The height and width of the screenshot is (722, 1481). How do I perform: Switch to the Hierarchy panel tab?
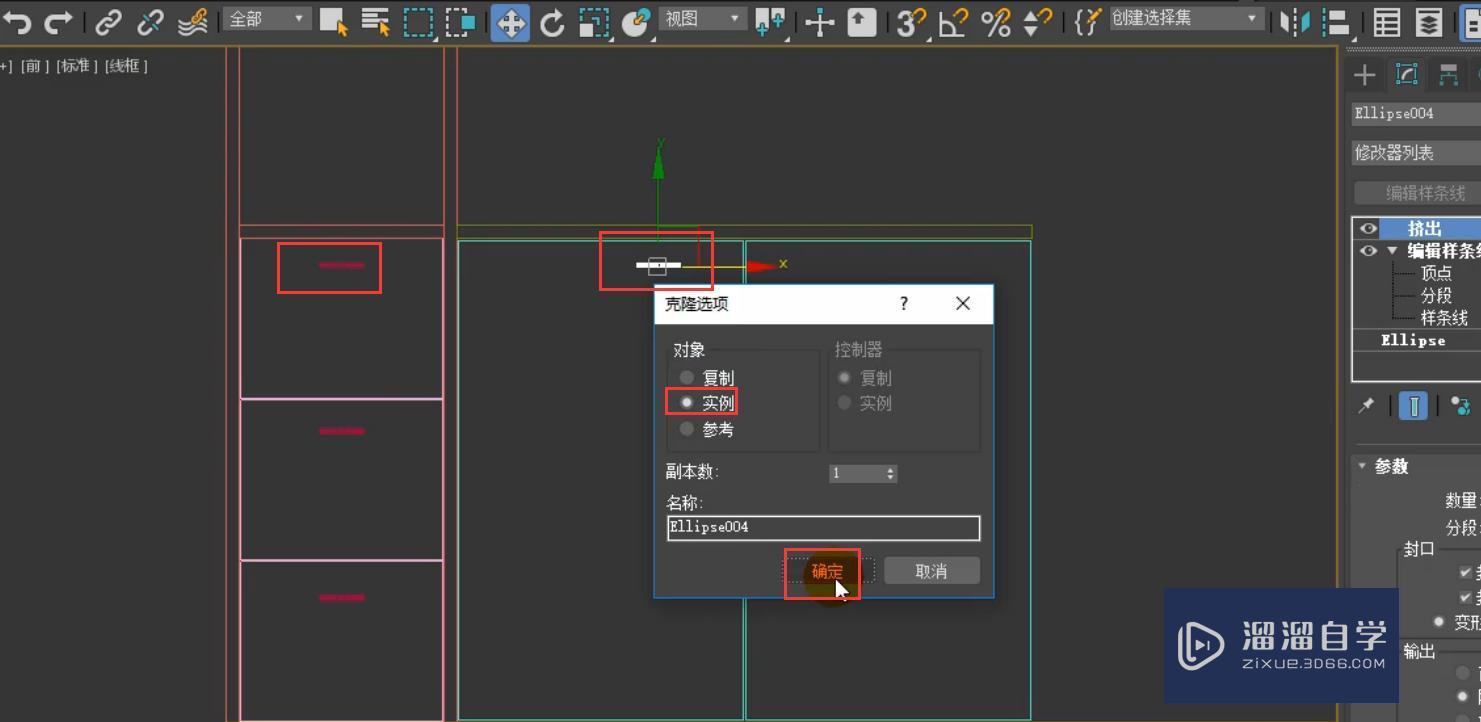(1448, 75)
